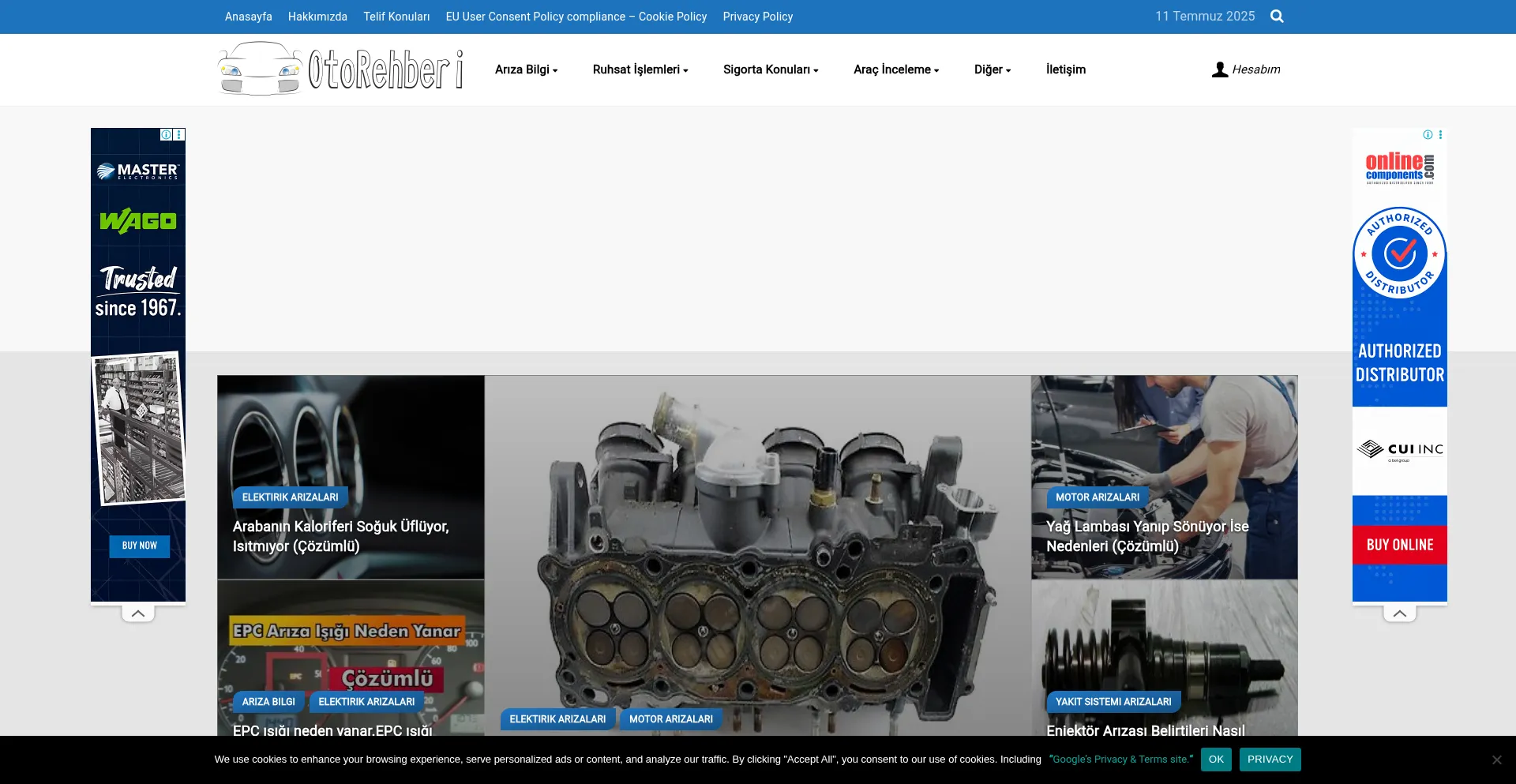Open article Yağ Lambası Yanıp Sönüyor İse
Screen dimensions: 1516x784
pyautogui.click(x=1147, y=536)
